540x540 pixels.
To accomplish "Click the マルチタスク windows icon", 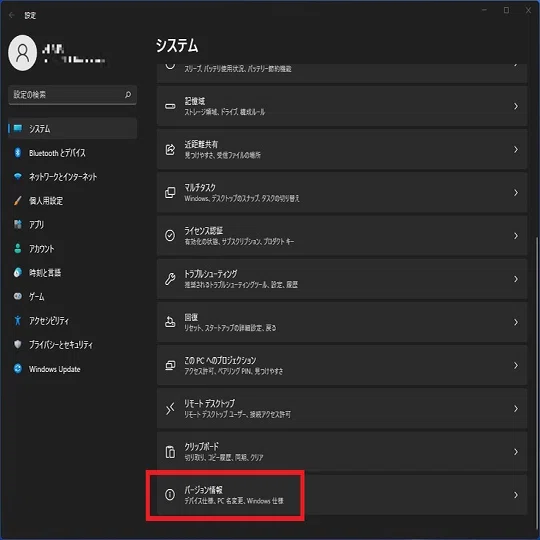I will (x=170, y=193).
